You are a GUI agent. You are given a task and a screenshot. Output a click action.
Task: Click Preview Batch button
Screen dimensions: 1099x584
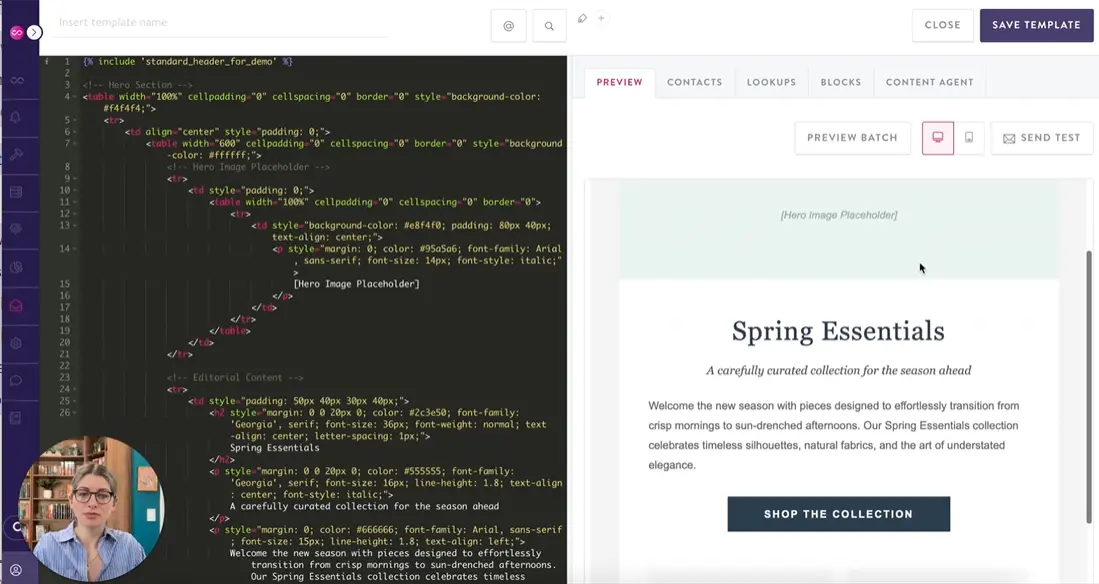click(x=852, y=138)
